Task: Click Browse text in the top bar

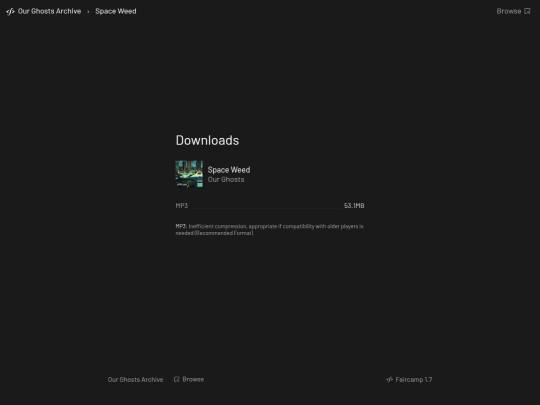Action: (509, 11)
